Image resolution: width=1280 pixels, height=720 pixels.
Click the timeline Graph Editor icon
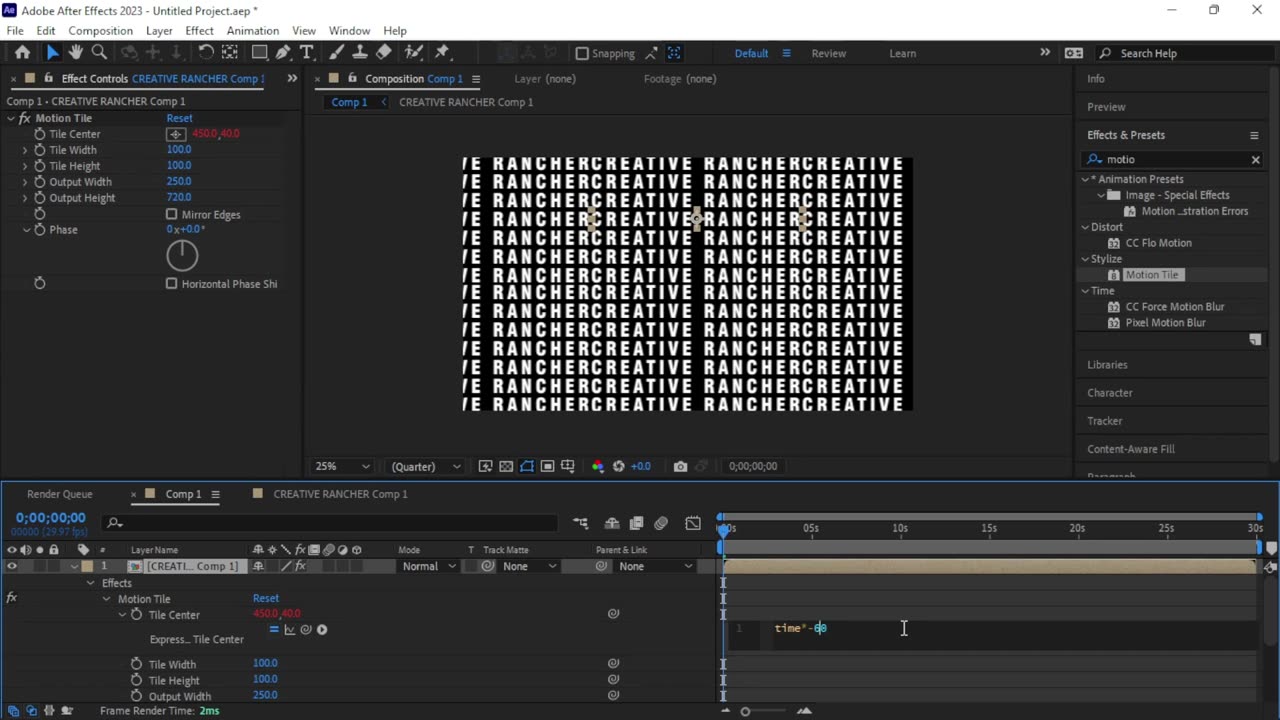click(693, 523)
